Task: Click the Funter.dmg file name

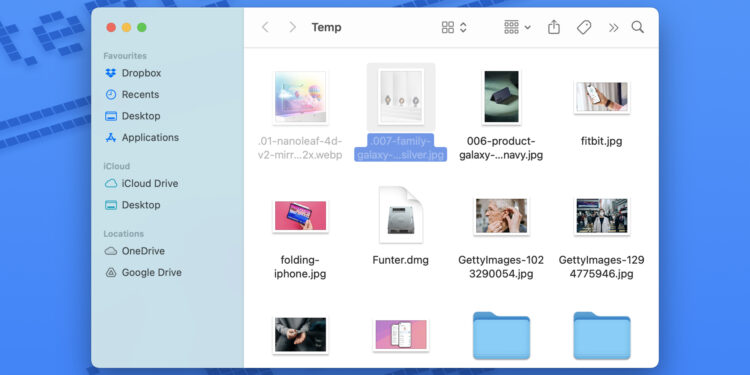Action: coord(401,260)
